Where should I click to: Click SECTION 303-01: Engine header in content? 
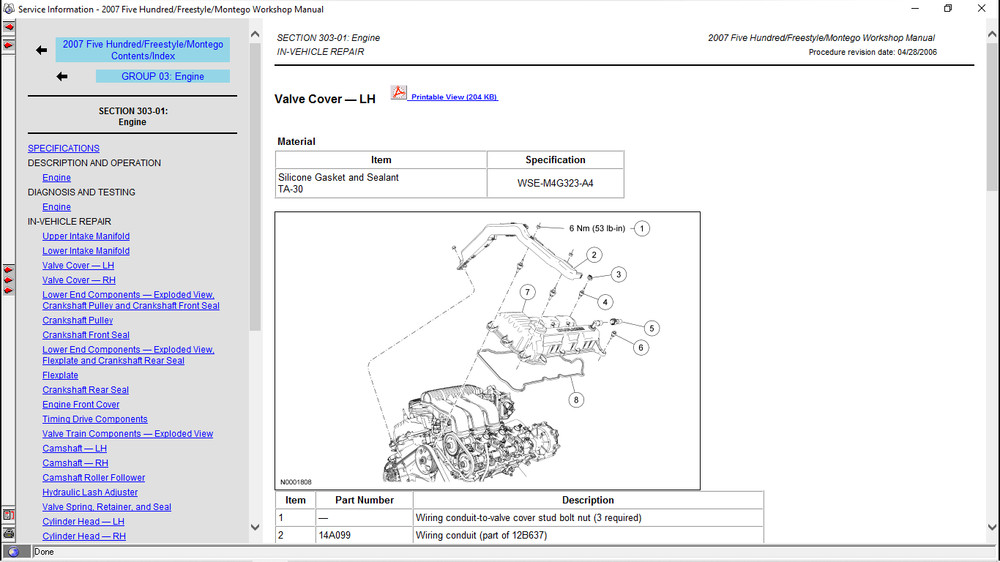(328, 38)
